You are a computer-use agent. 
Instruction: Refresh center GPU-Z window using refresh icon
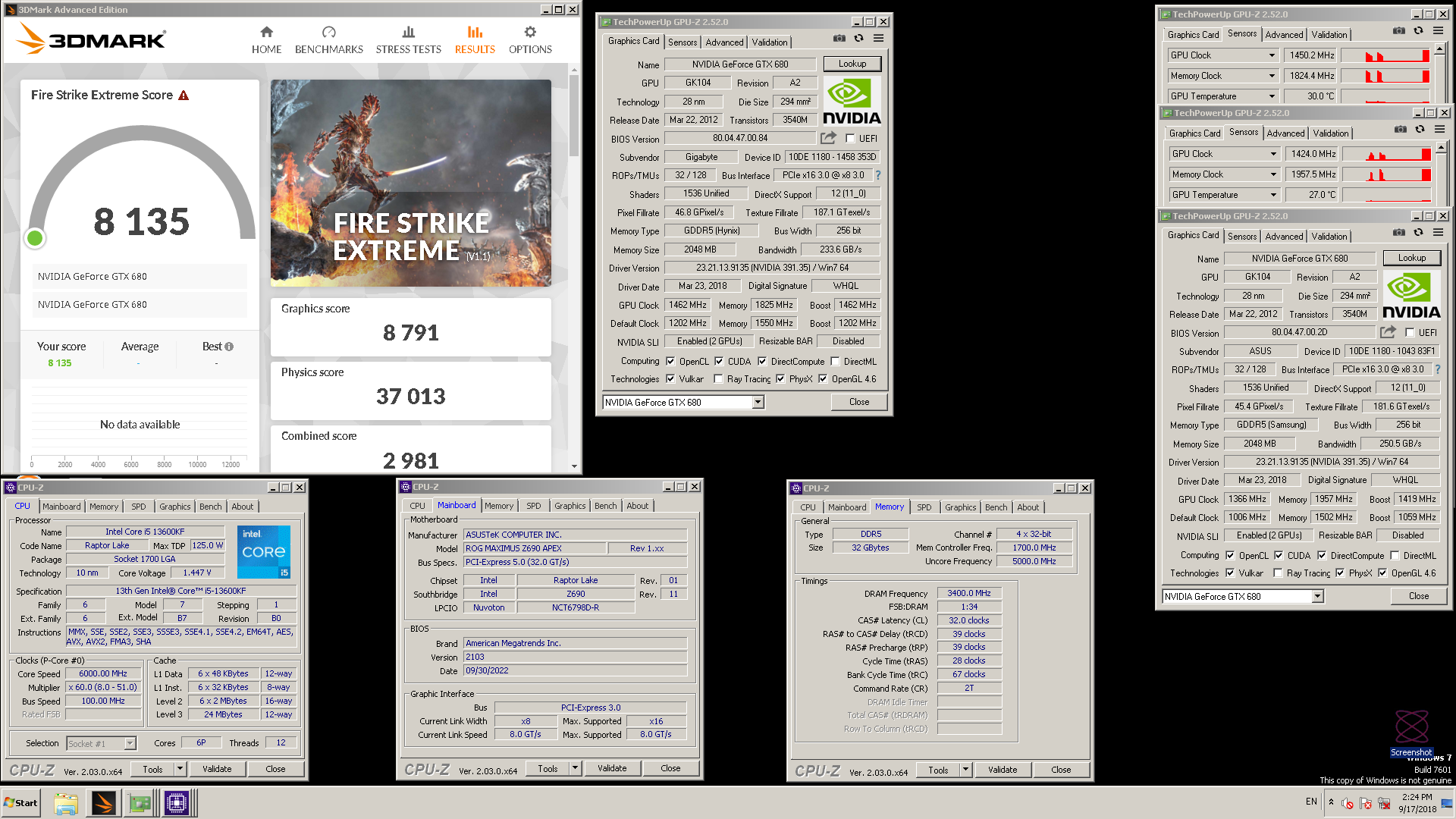tap(858, 38)
